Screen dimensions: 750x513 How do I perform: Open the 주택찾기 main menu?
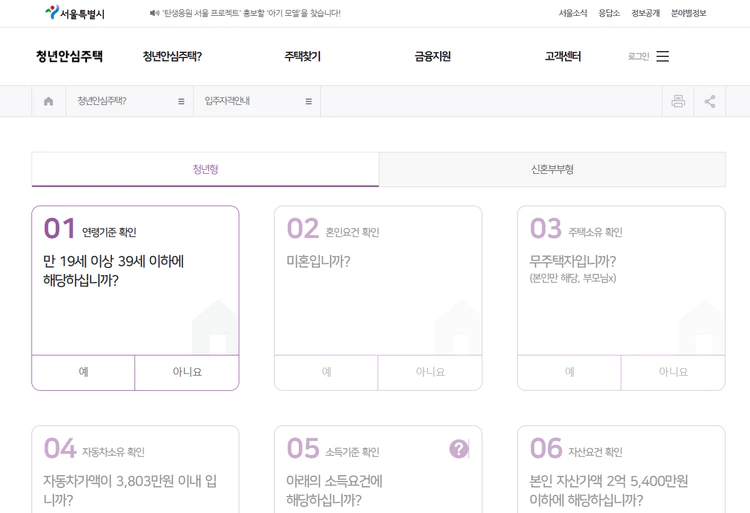coord(302,56)
